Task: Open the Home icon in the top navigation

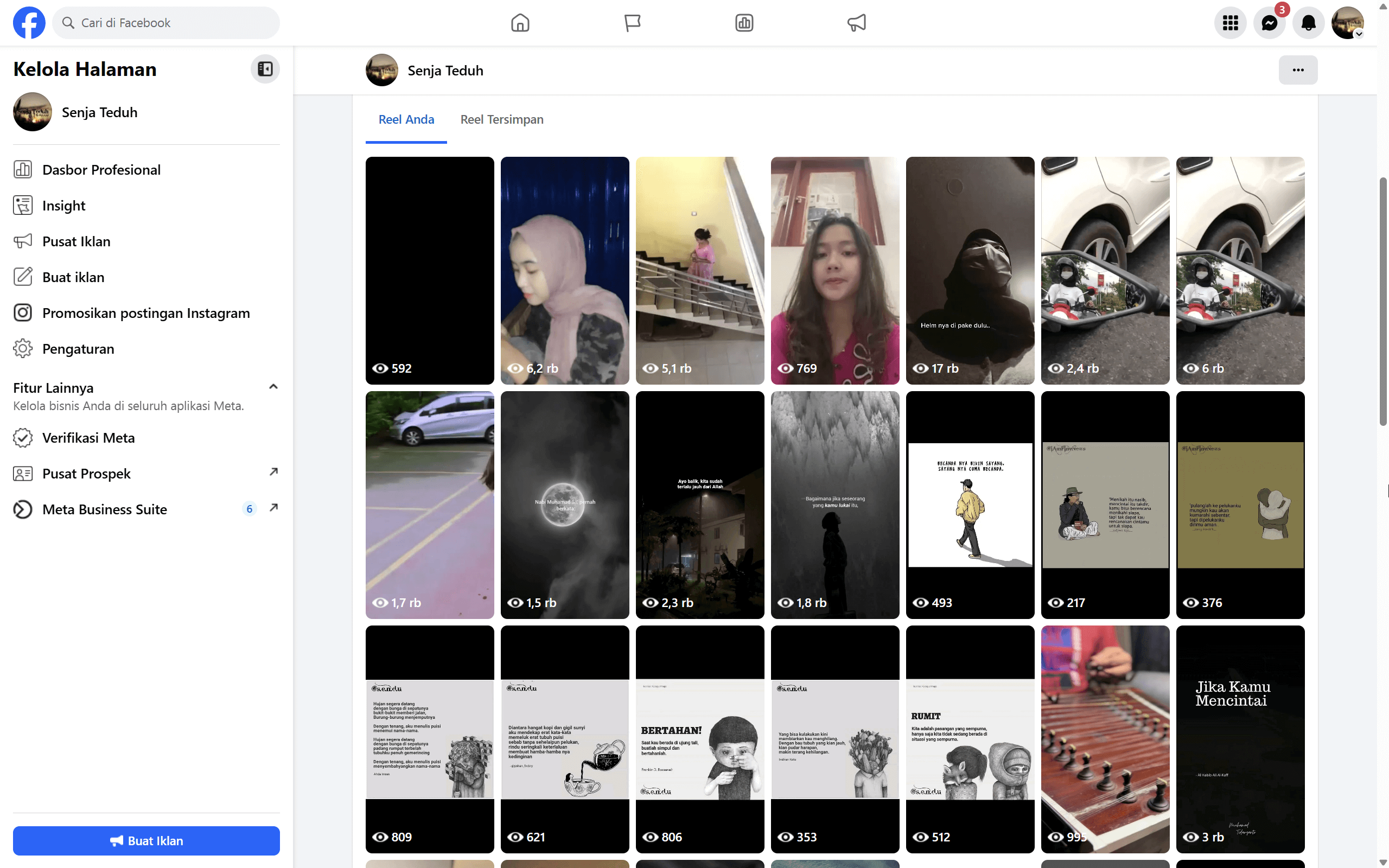Action: [x=520, y=22]
